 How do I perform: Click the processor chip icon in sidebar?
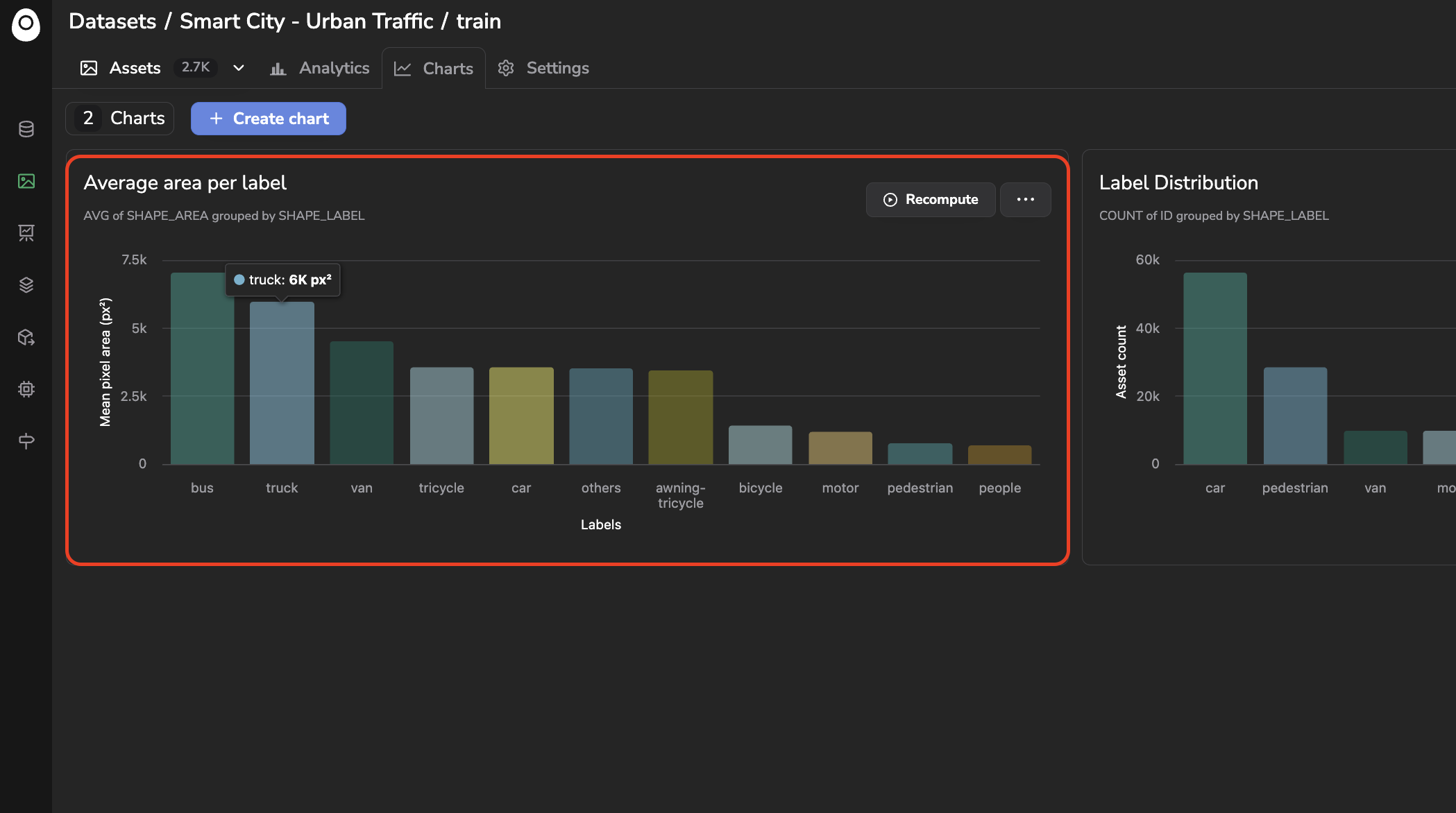click(26, 389)
